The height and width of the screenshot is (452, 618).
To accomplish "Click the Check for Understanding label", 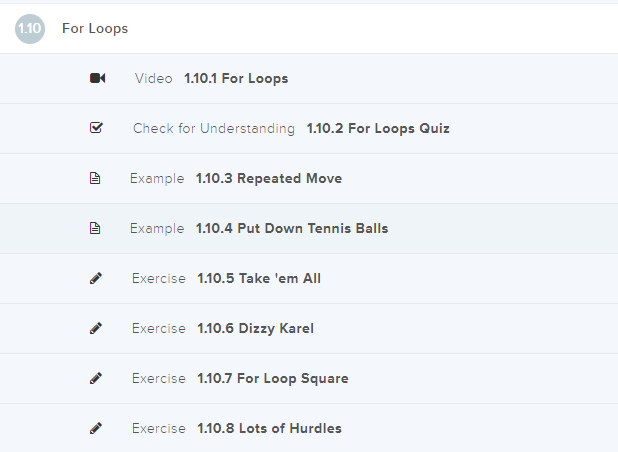I will [214, 128].
